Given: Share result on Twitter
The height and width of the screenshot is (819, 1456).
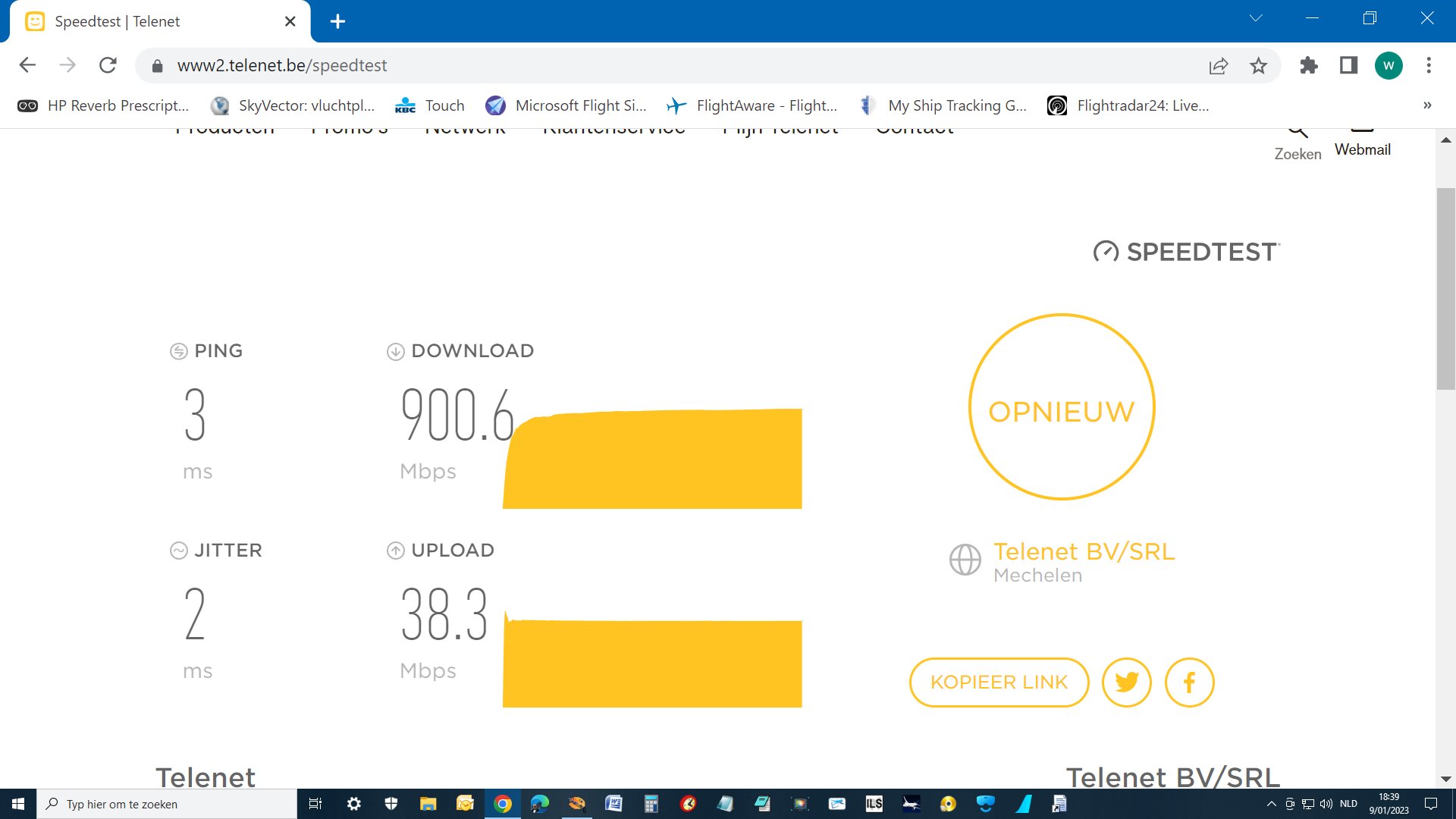Looking at the screenshot, I should pos(1127,682).
